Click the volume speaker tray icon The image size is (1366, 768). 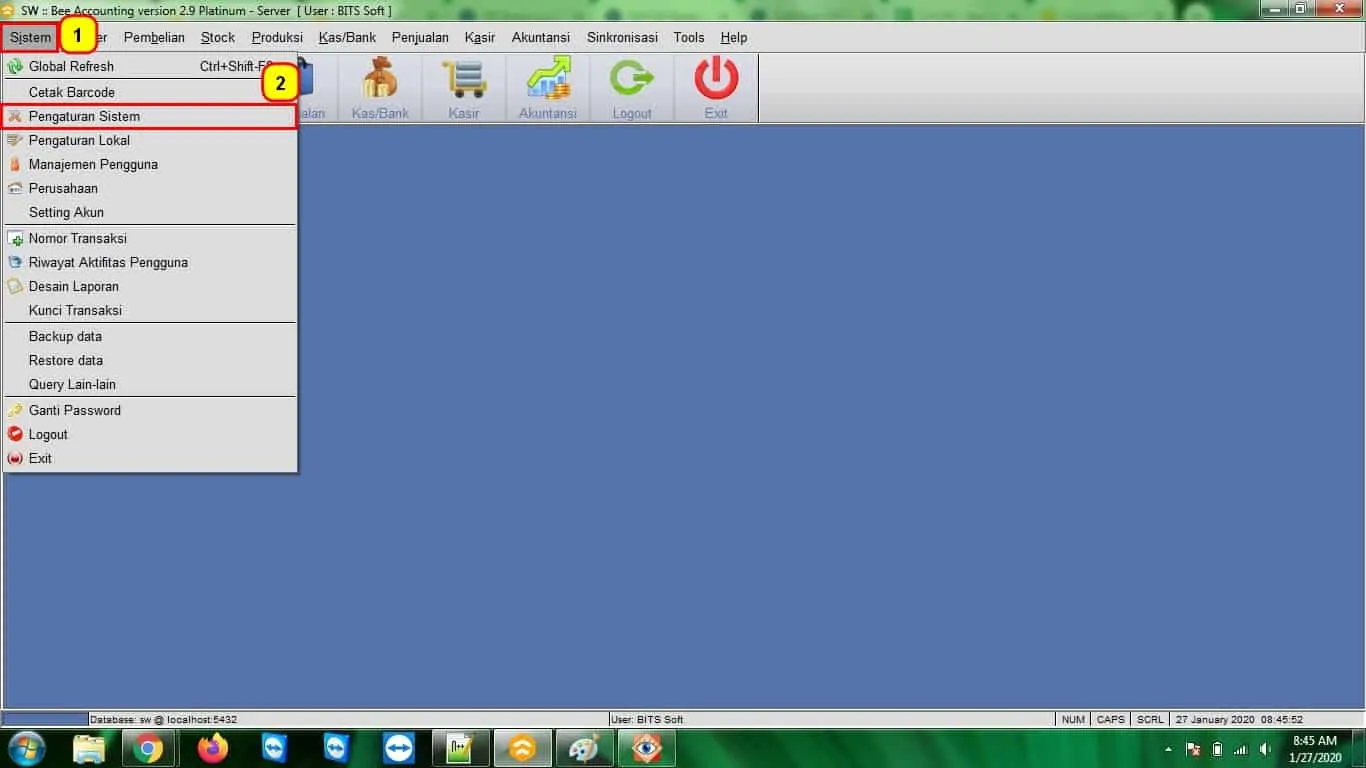1266,749
